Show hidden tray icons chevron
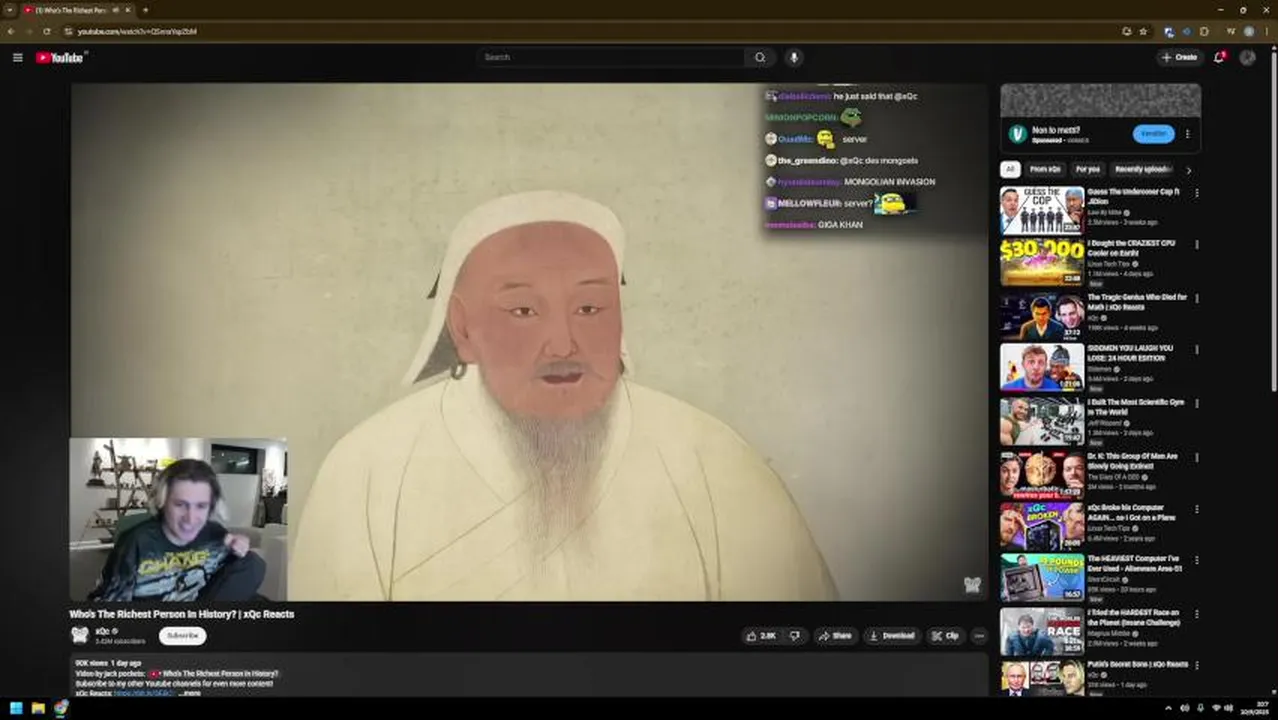Image resolution: width=1278 pixels, height=720 pixels. point(1168,708)
